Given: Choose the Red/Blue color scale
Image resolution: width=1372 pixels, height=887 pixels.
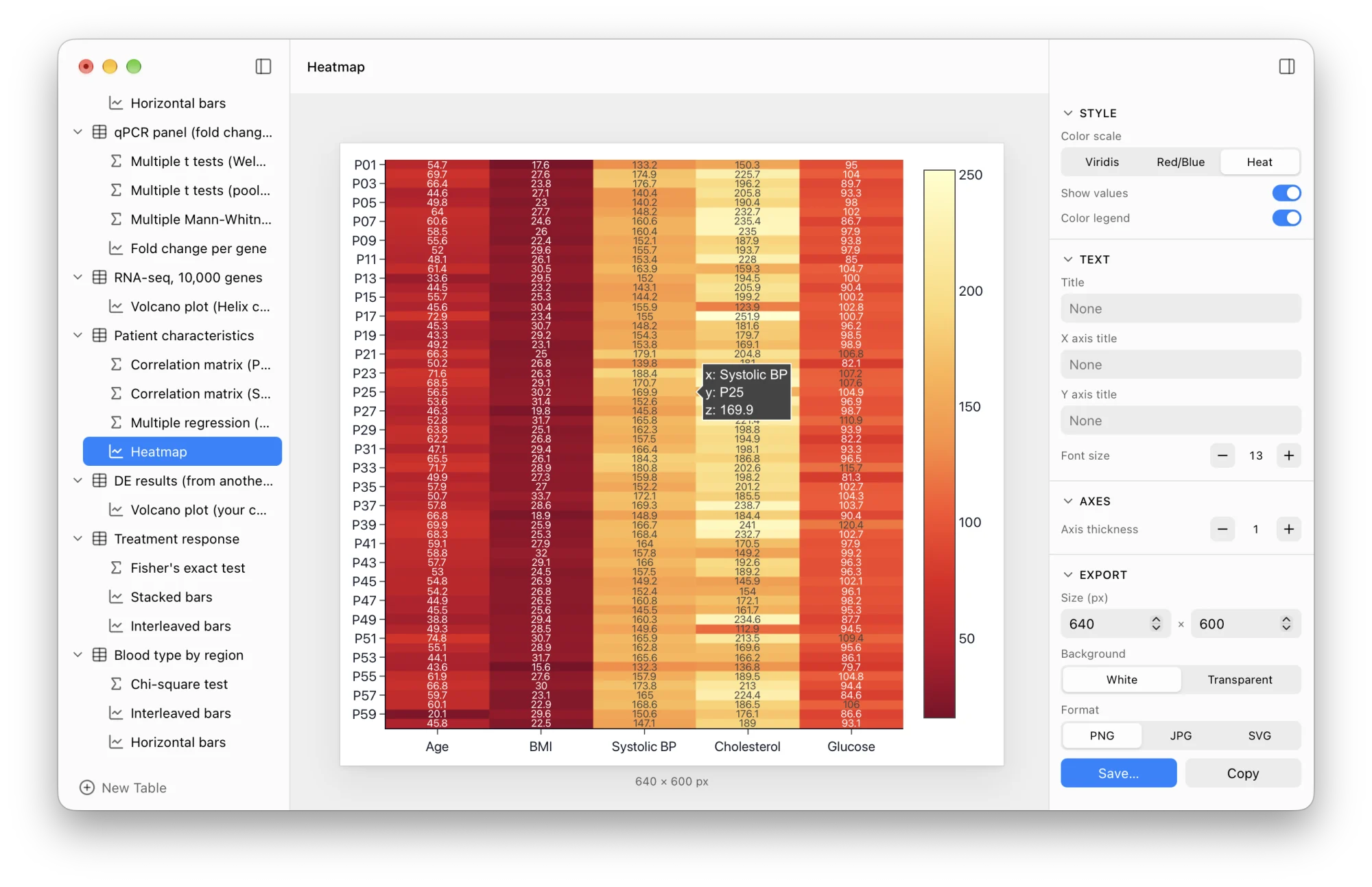Looking at the screenshot, I should tap(1181, 162).
